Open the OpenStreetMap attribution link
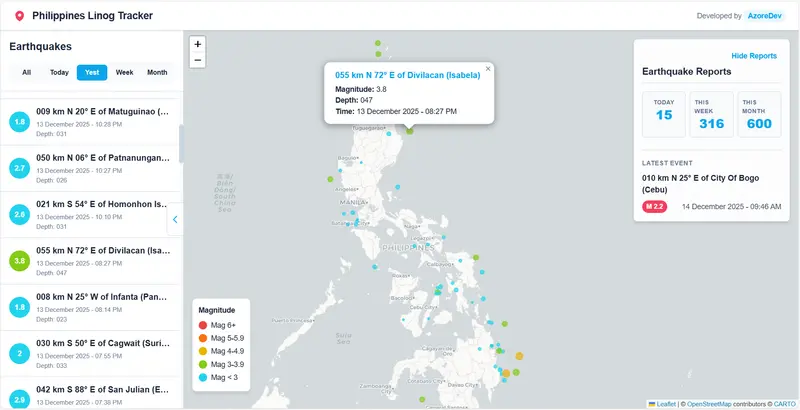The image size is (800, 410). click(708, 404)
